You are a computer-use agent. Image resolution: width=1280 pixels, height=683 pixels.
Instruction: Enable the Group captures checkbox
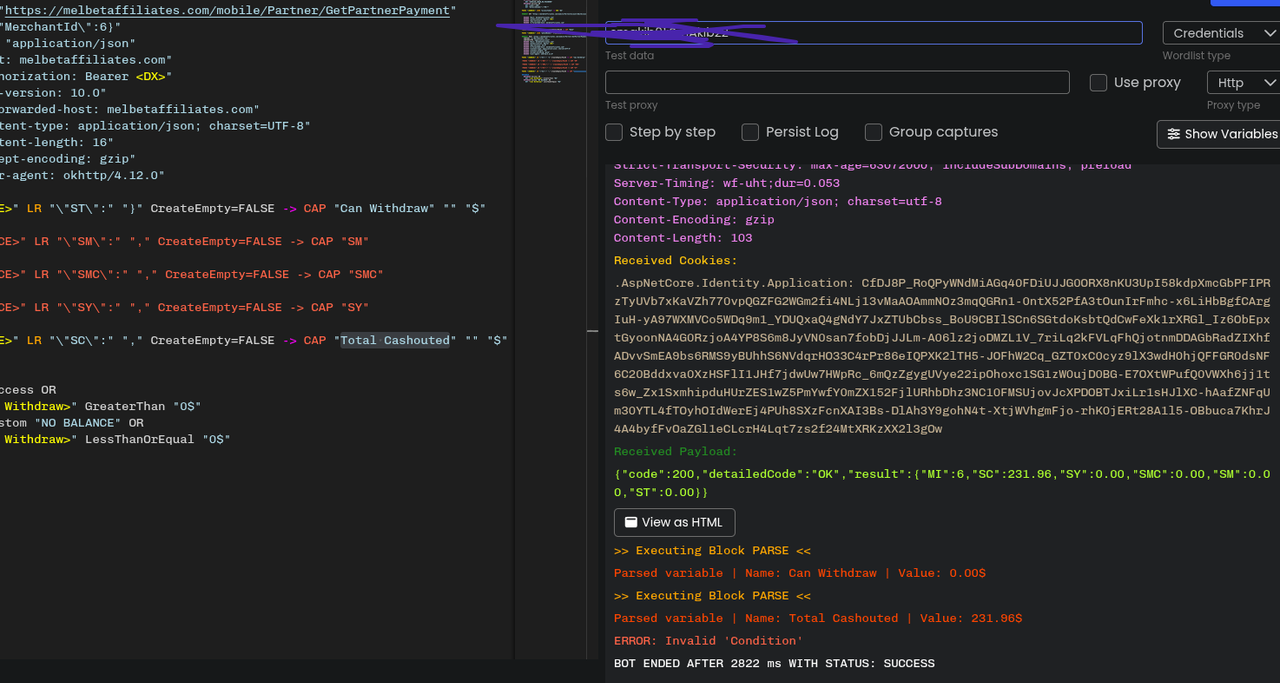point(873,132)
